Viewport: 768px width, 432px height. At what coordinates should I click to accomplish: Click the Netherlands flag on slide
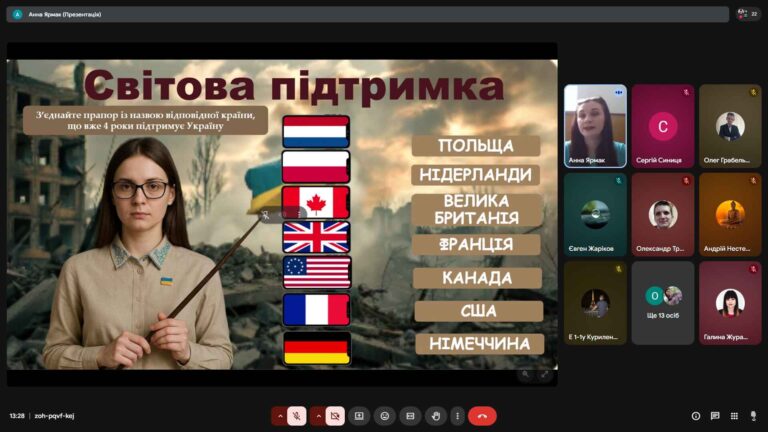pyautogui.click(x=316, y=132)
